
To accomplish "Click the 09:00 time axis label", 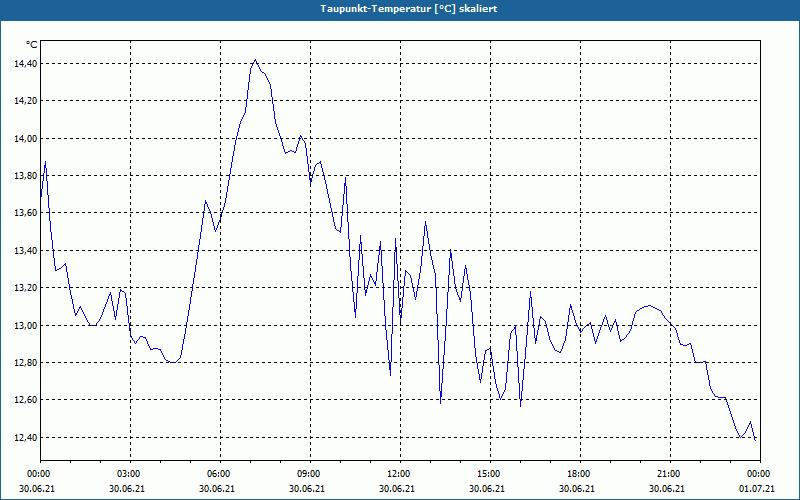I will (310, 474).
